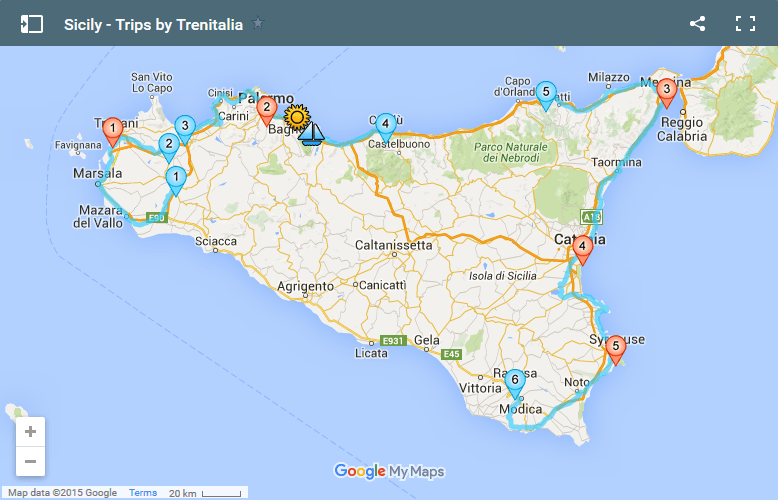Select the yellow sun marker near Bagheria

coord(297,118)
